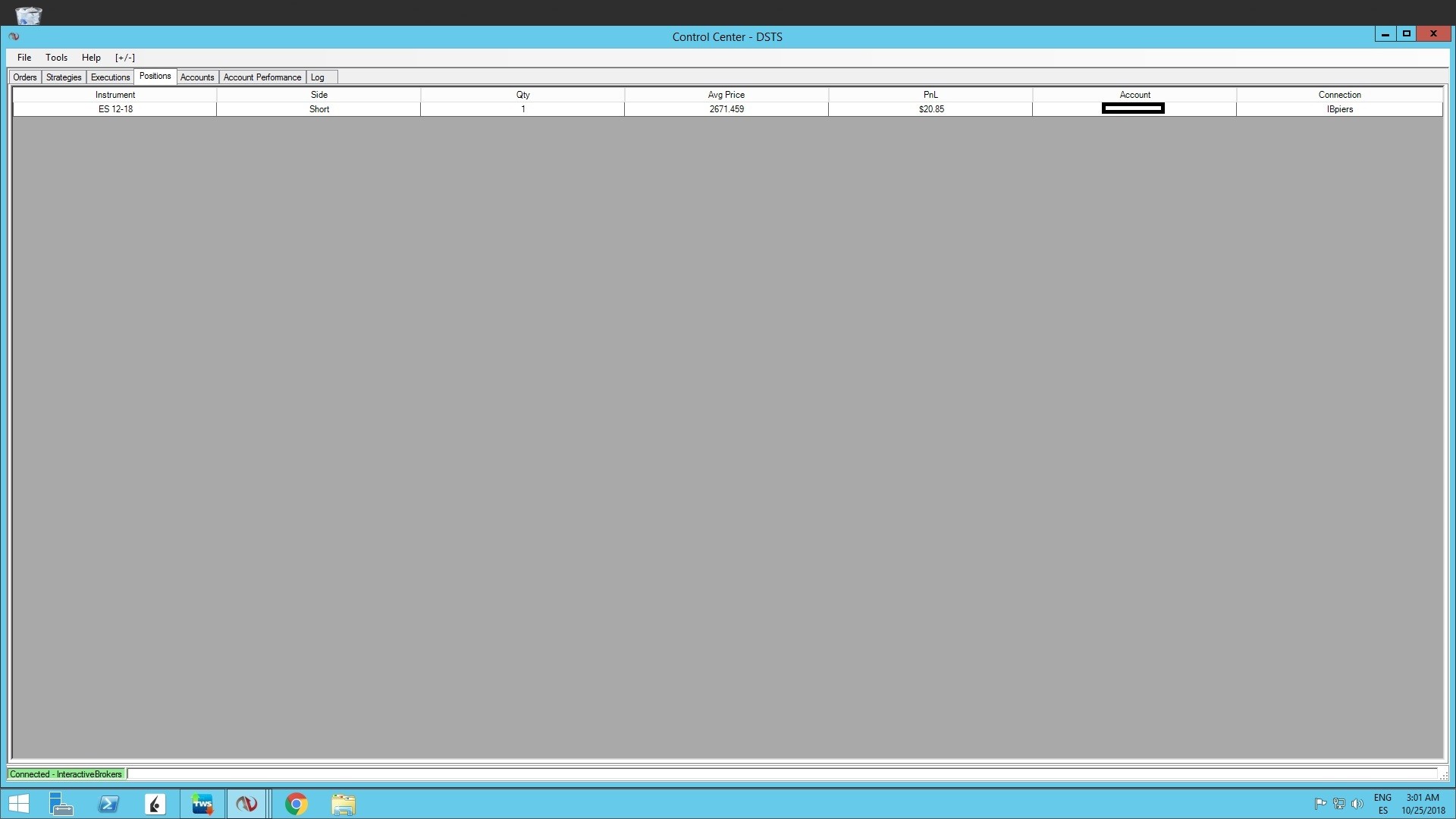This screenshot has width=1456, height=819.
Task: Switch to the Strategies tab
Action: tap(64, 77)
